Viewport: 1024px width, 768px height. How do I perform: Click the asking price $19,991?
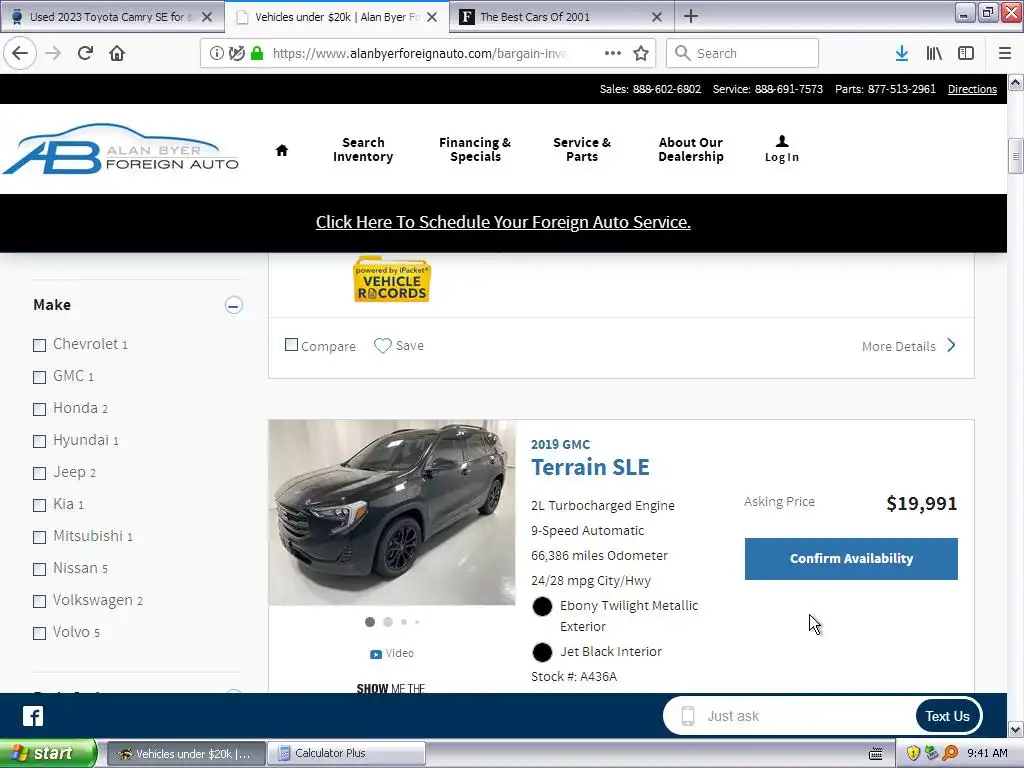click(921, 504)
